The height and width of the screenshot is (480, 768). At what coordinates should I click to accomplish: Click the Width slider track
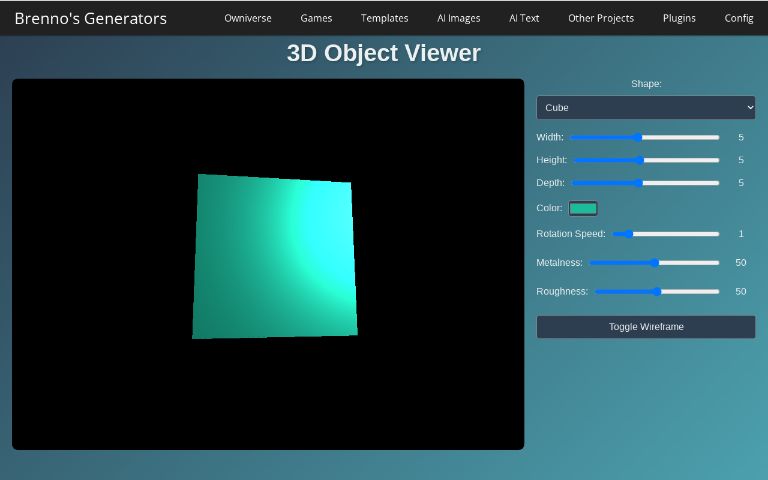[x=644, y=137]
